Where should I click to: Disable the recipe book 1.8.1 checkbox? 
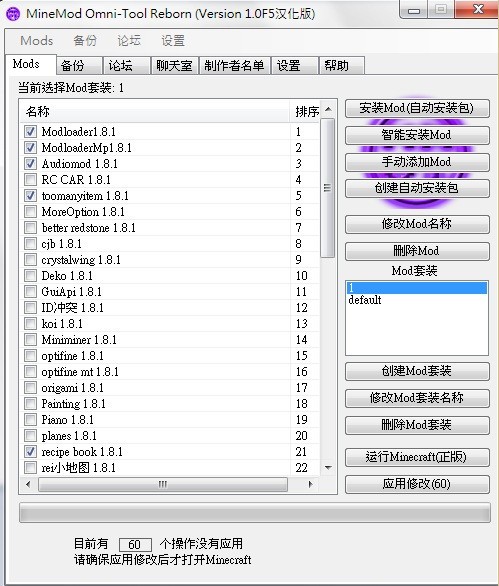point(30,451)
